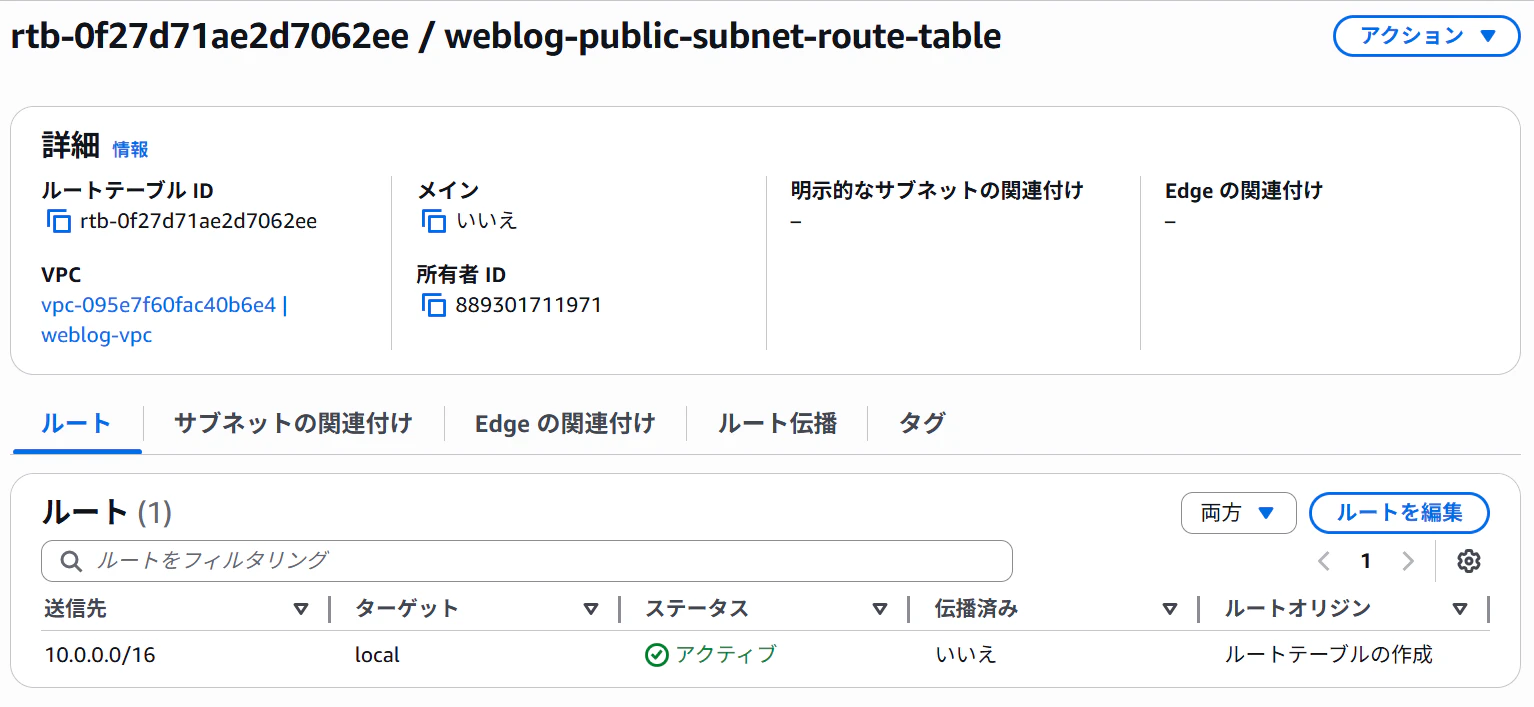Go to previous page of routes
1534x707 pixels.
click(1324, 561)
